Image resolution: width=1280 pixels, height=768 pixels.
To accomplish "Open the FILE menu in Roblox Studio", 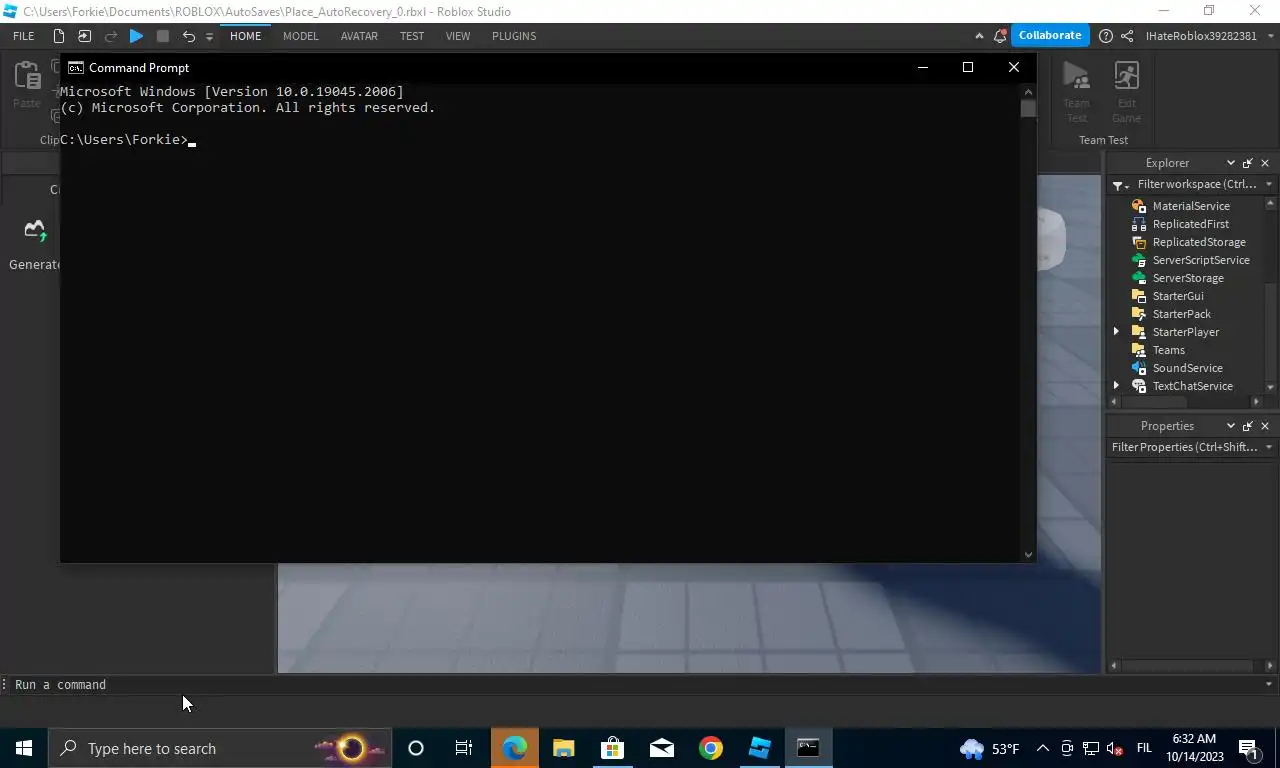I will pyautogui.click(x=23, y=36).
